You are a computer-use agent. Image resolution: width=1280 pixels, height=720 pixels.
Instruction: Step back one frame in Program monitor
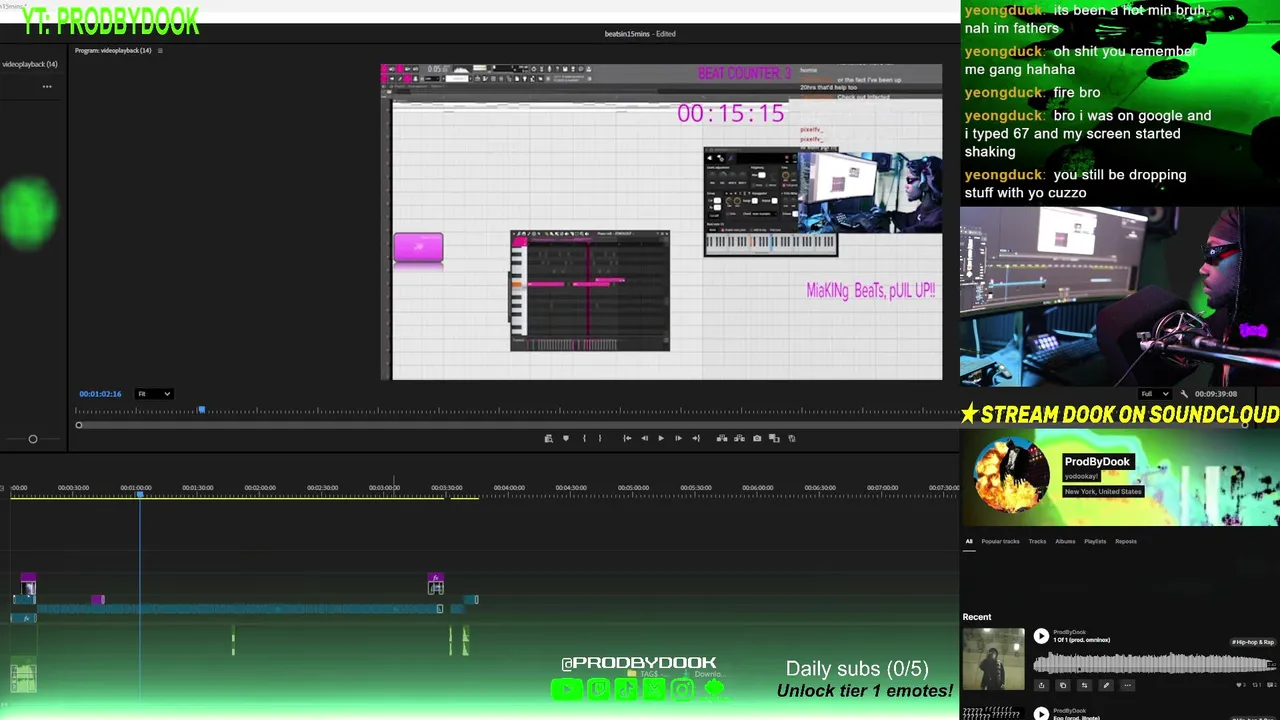(x=644, y=438)
